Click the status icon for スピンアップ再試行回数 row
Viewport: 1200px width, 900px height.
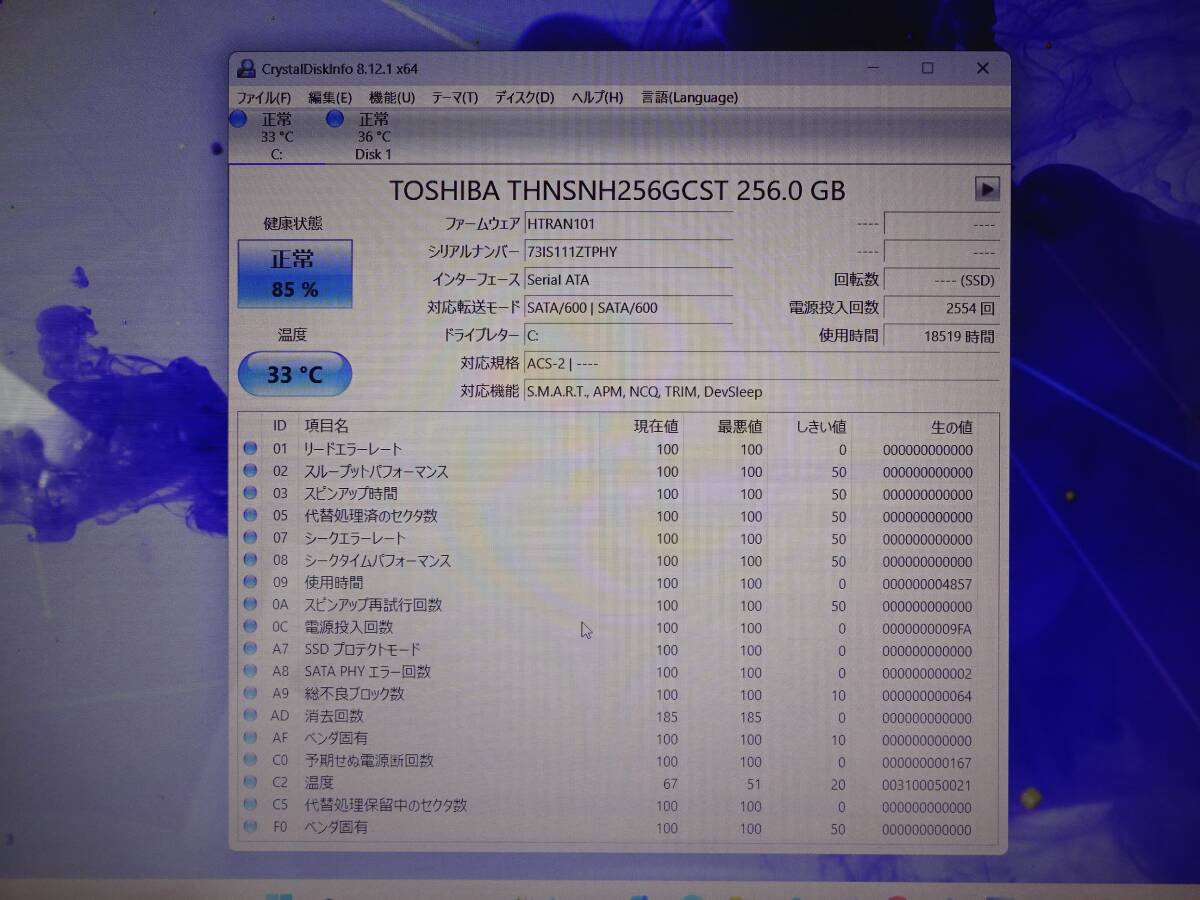(x=250, y=605)
